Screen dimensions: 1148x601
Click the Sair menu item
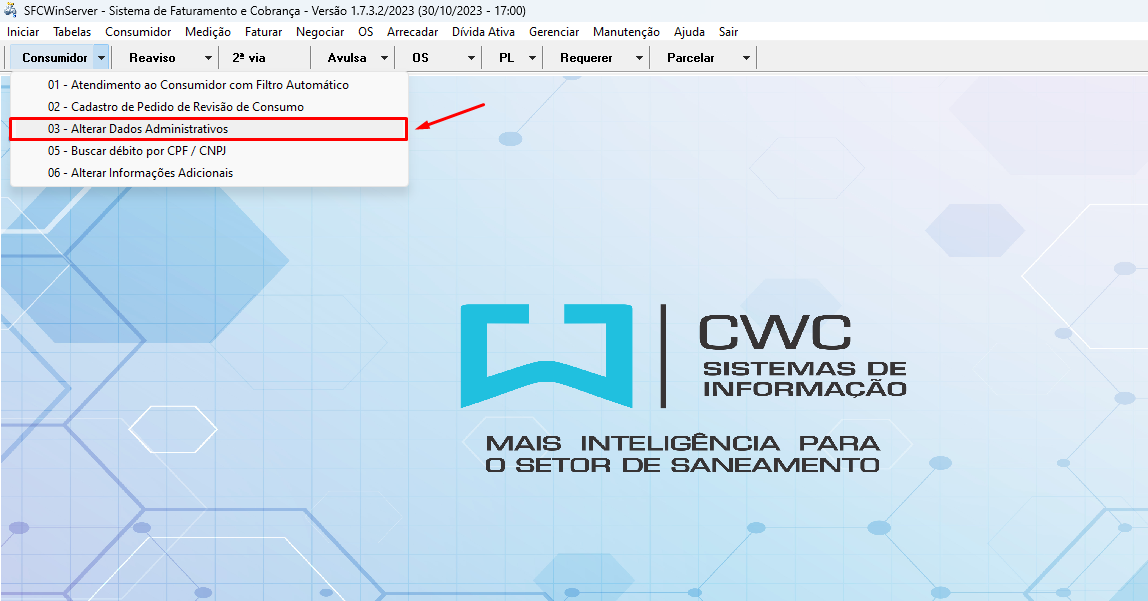click(728, 32)
